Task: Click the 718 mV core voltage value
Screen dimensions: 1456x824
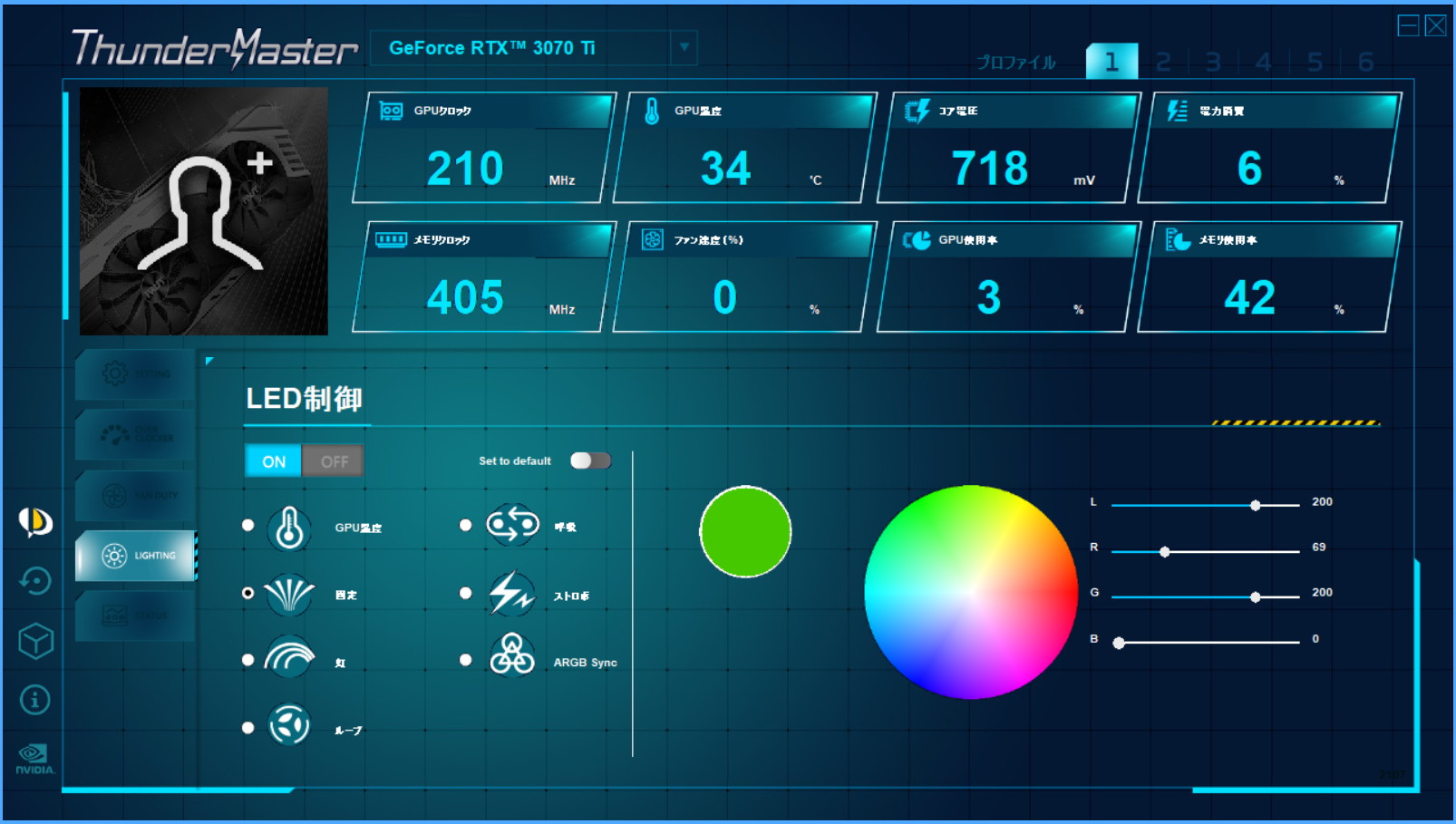Action: point(989,169)
